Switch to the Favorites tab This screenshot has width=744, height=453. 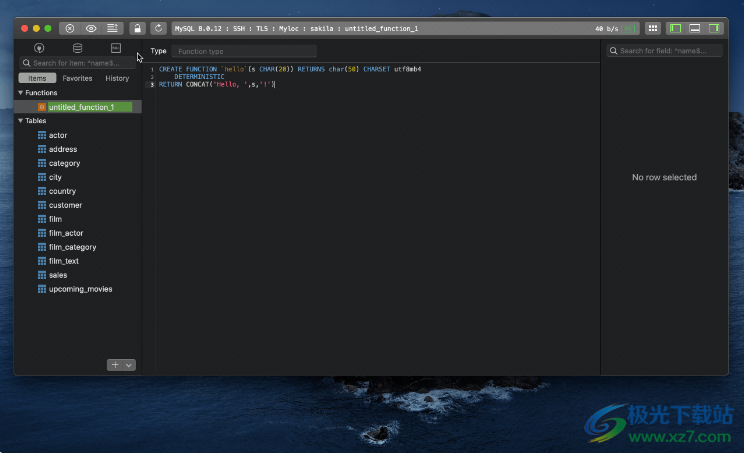(x=77, y=78)
